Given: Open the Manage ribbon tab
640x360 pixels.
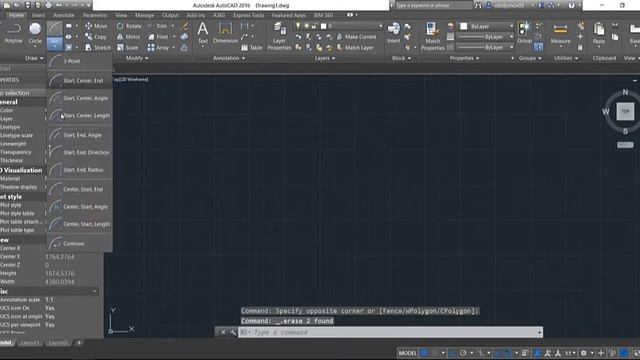Looking at the screenshot, I should [x=144, y=15].
